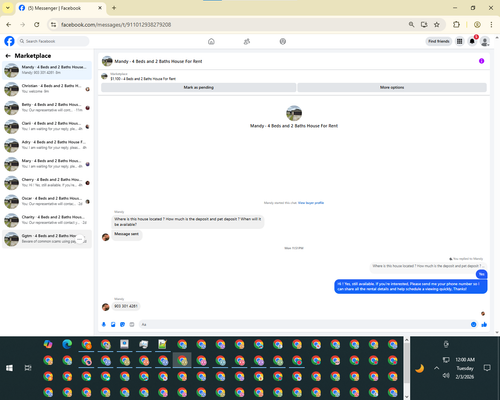Viewport: 500px width, 400px height.
Task: Open the account profile avatar menu
Action: tap(485, 41)
